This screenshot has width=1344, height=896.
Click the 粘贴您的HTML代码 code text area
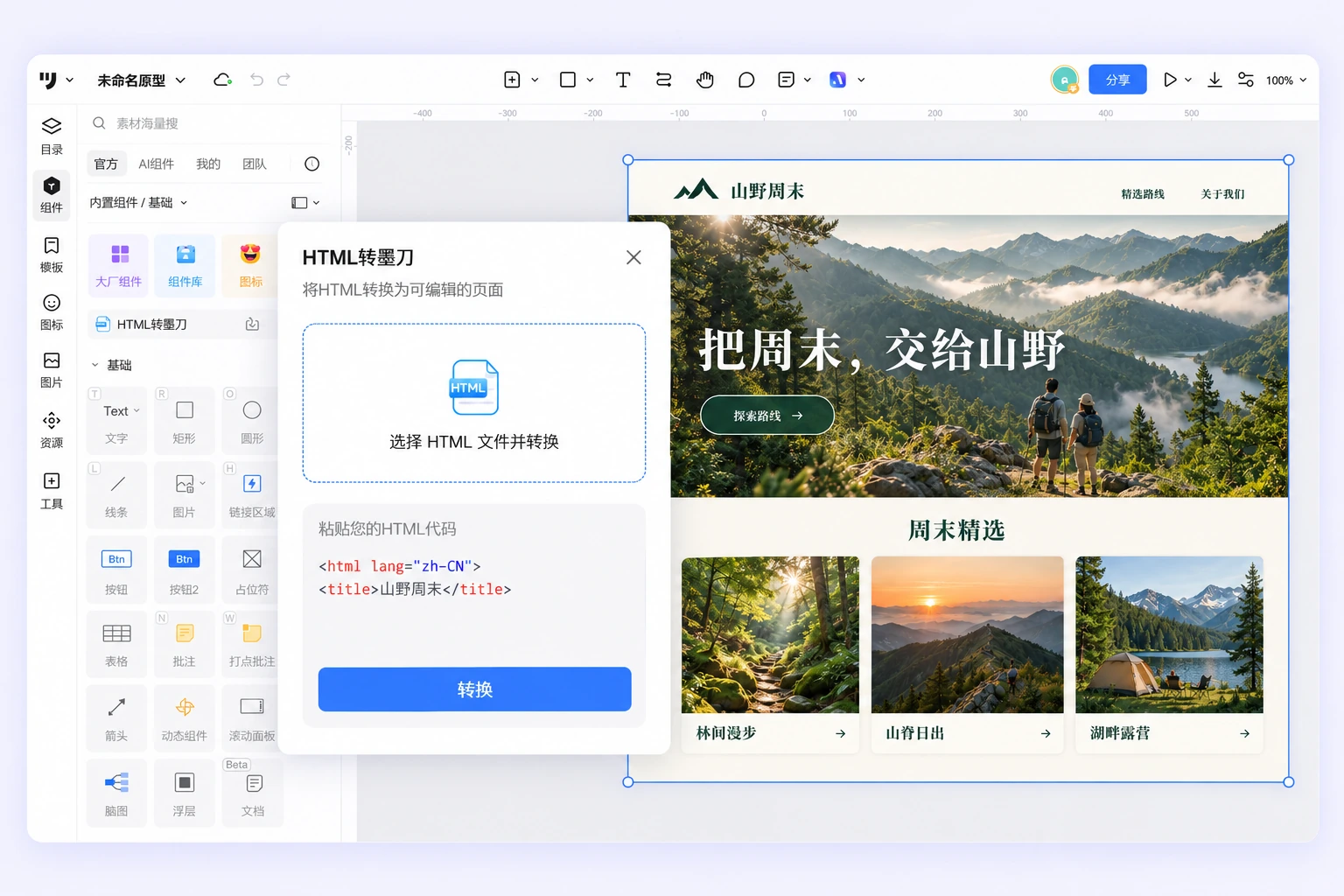pos(474,582)
